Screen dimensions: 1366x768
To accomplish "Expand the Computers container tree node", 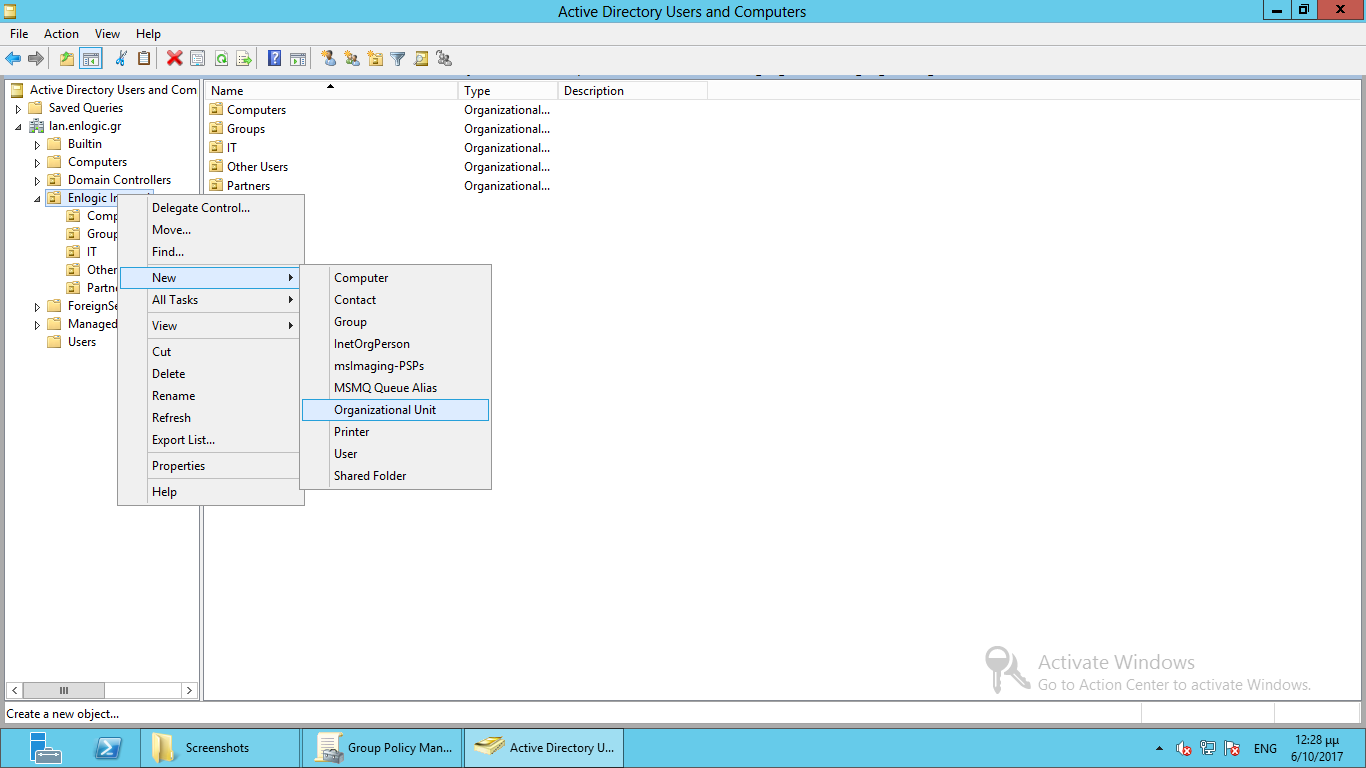I will click(37, 162).
